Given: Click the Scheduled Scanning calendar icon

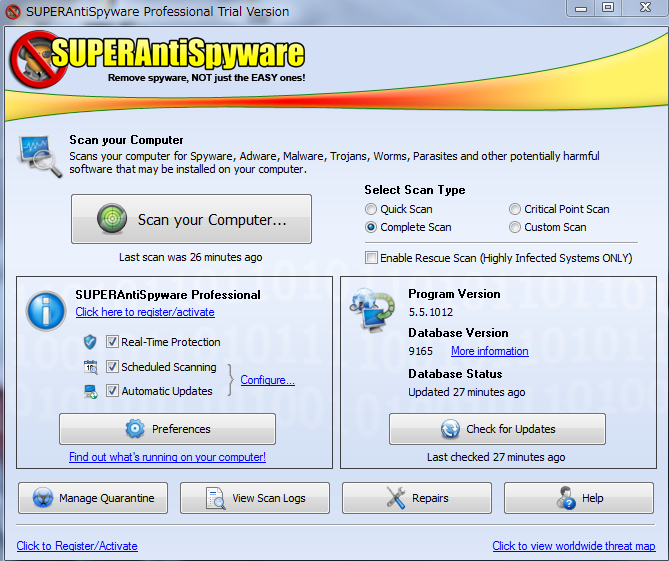Looking at the screenshot, I should (91, 367).
